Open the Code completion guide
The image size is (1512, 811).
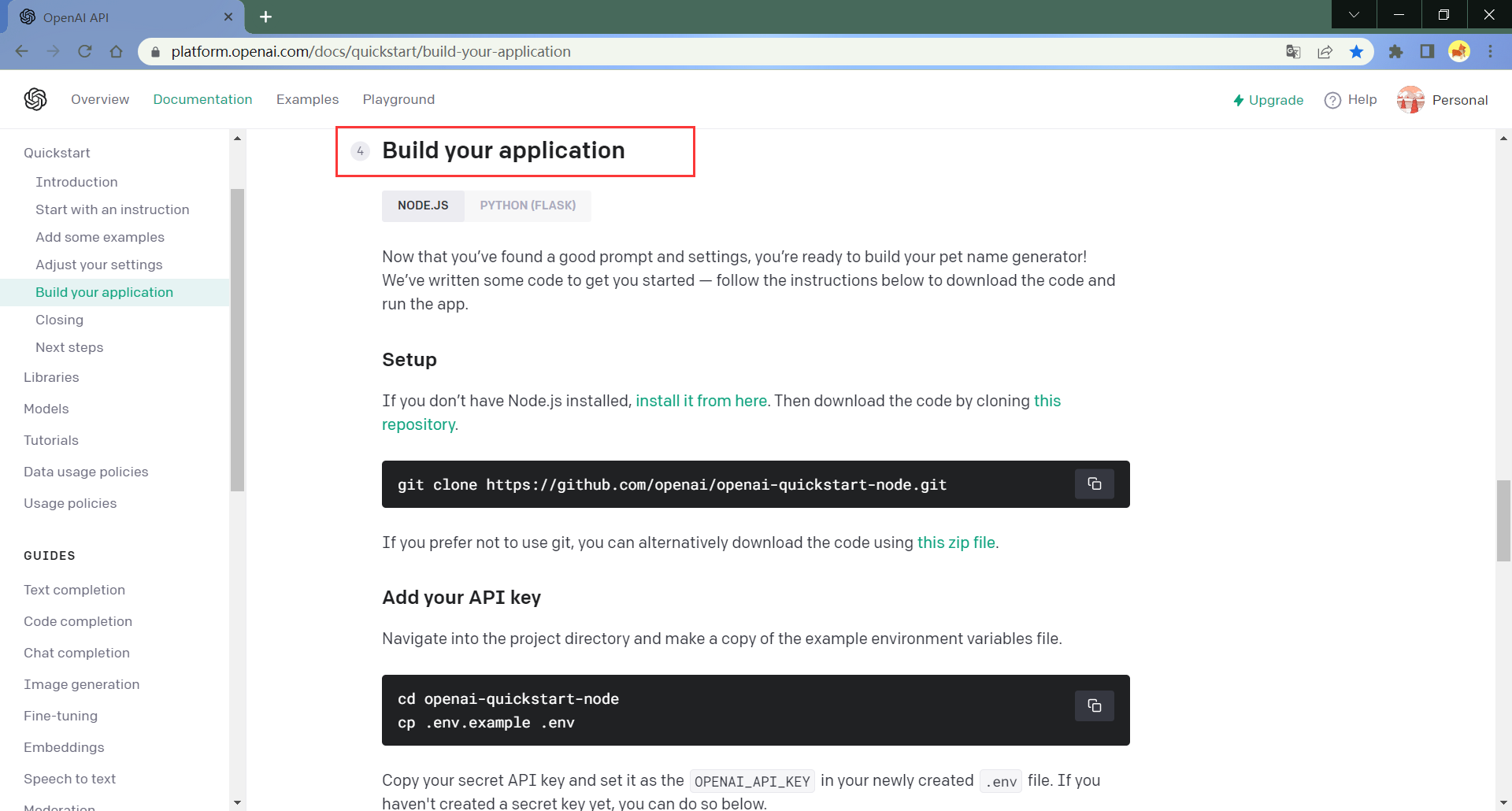pyautogui.click(x=78, y=621)
